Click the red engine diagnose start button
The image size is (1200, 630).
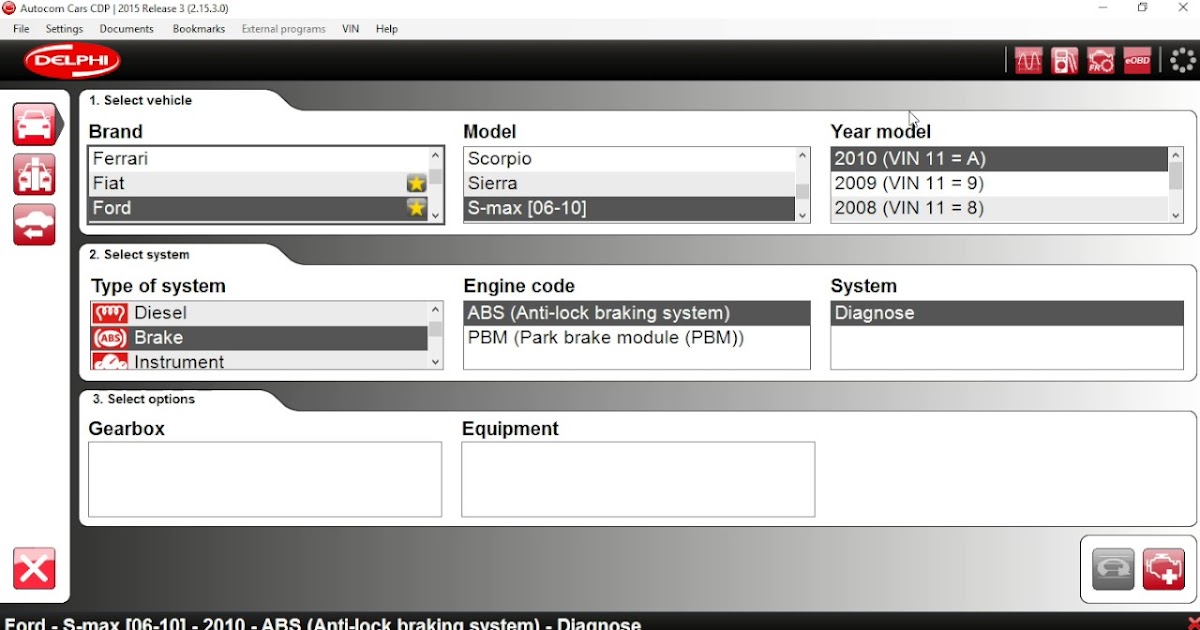coord(1163,569)
